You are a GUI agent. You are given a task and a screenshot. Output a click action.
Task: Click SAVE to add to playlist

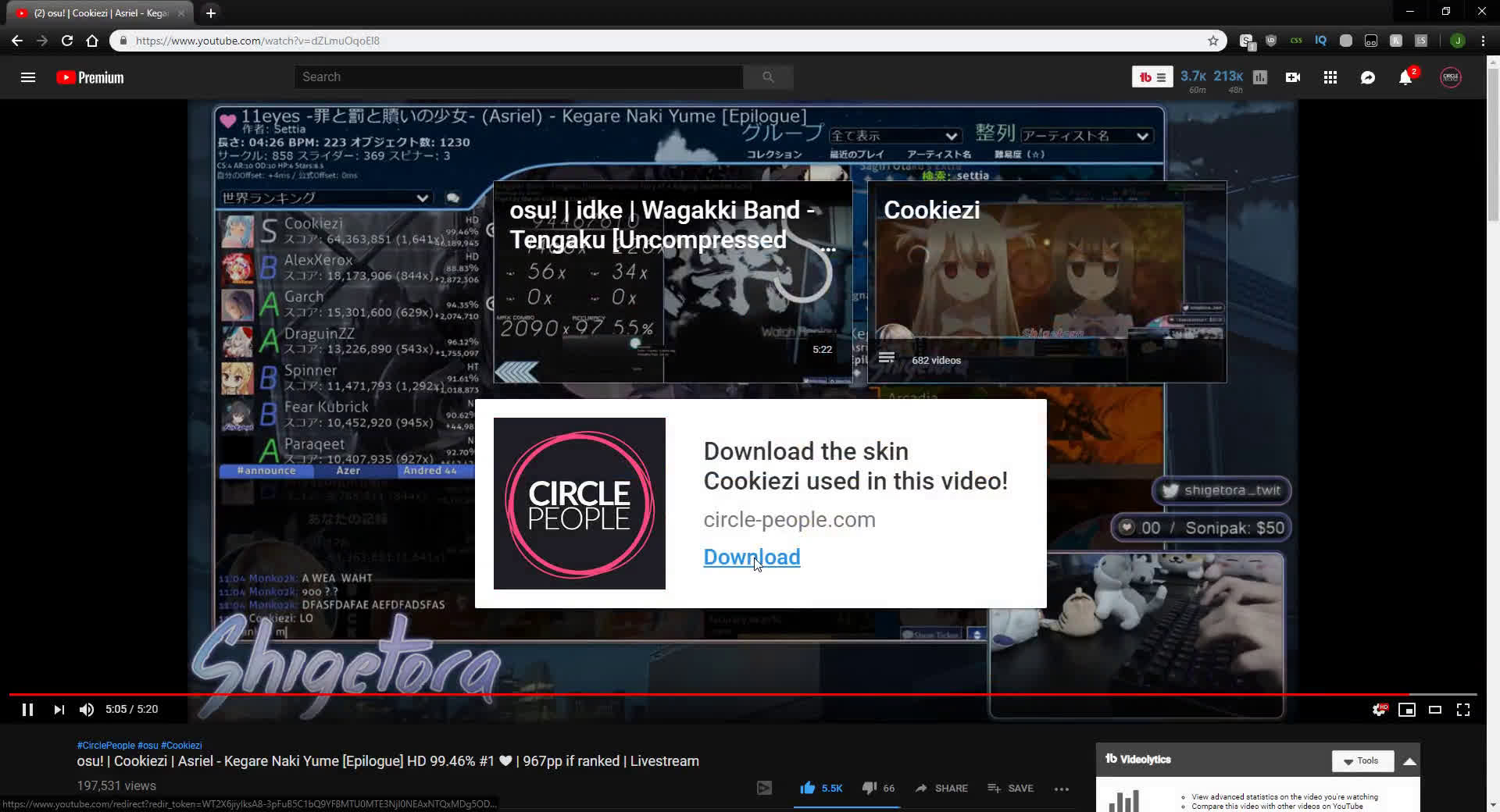1010,789
